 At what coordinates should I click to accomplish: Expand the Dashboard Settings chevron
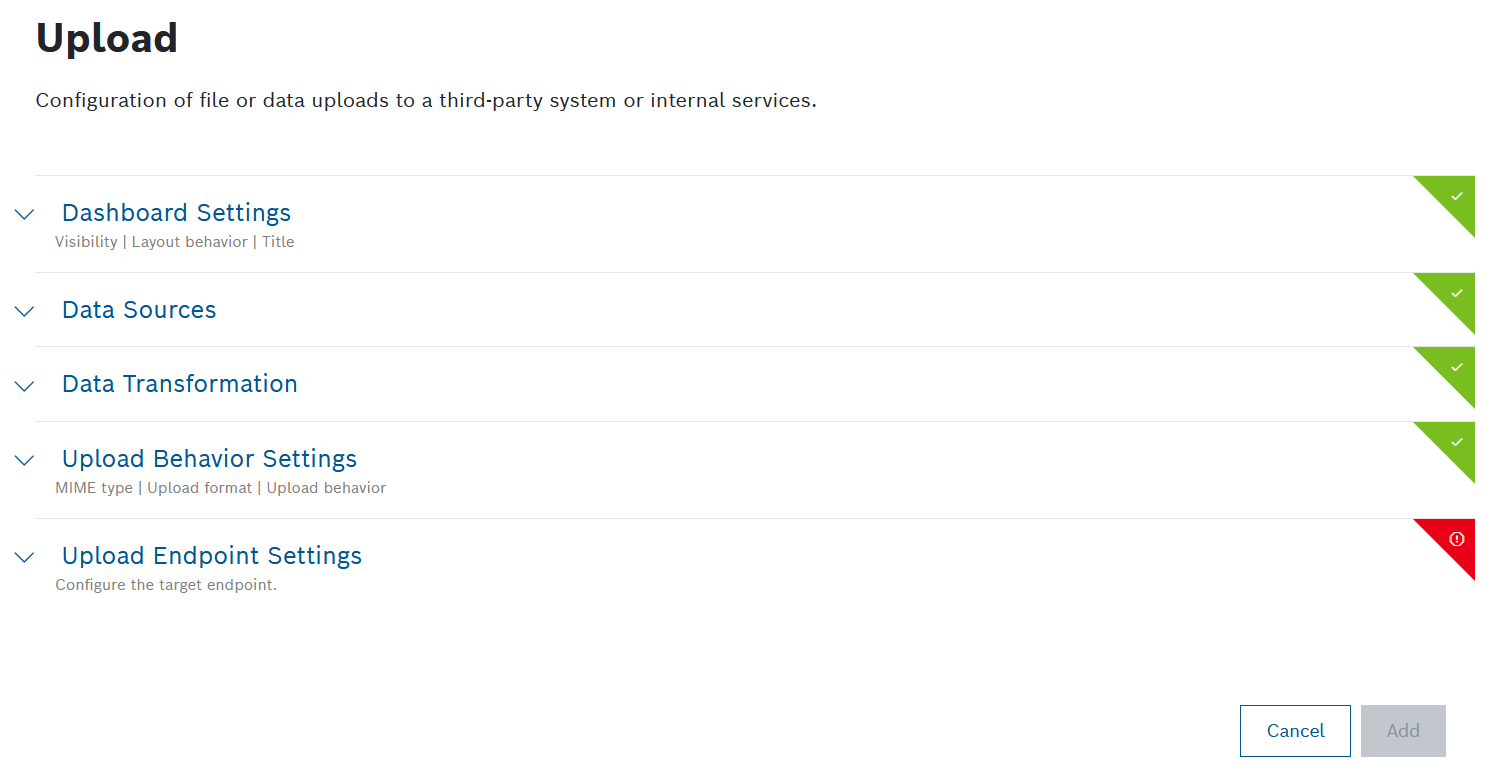pyautogui.click(x=25, y=214)
